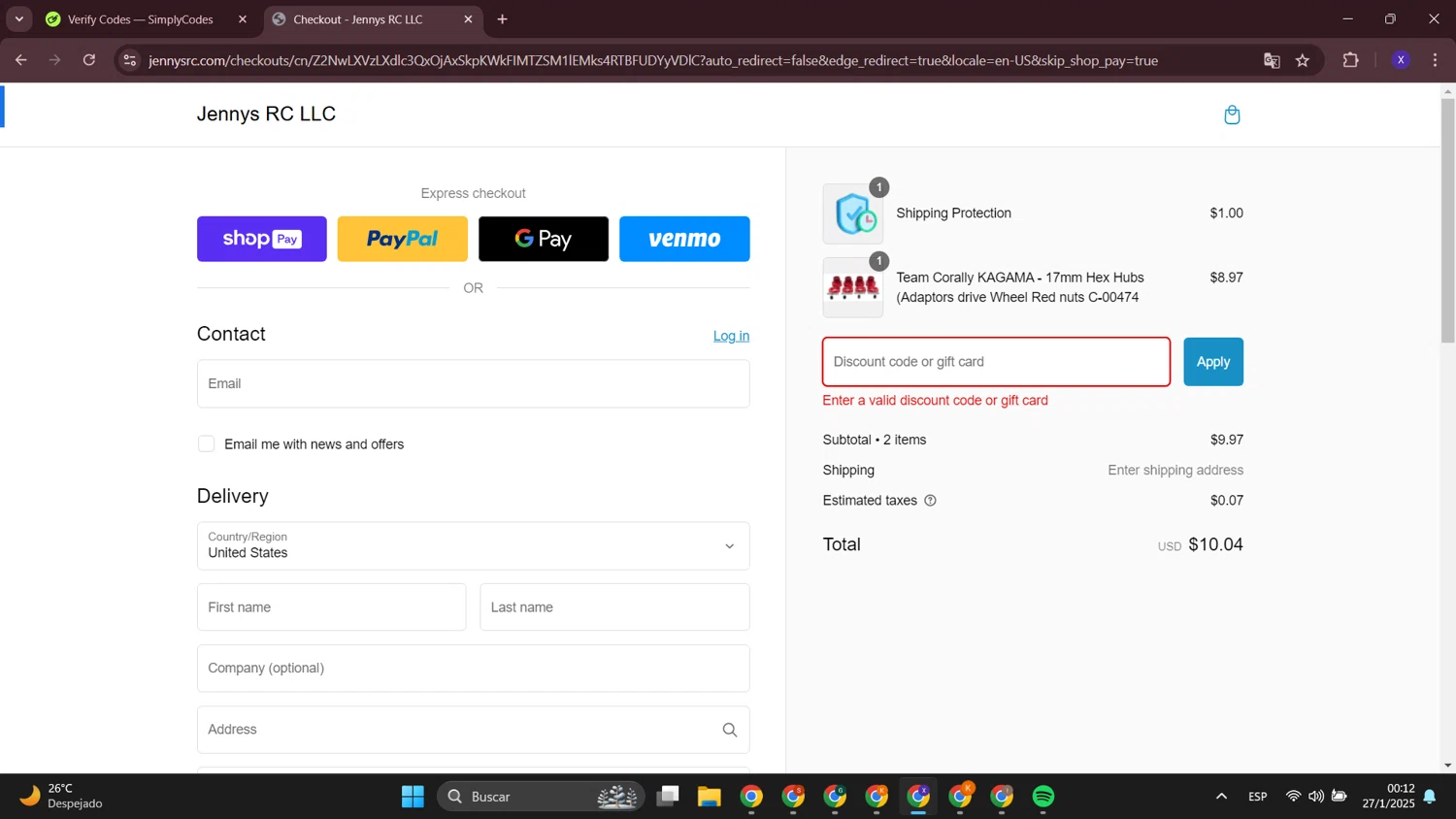Click the translate page icon
1456x819 pixels.
[x=1272, y=60]
